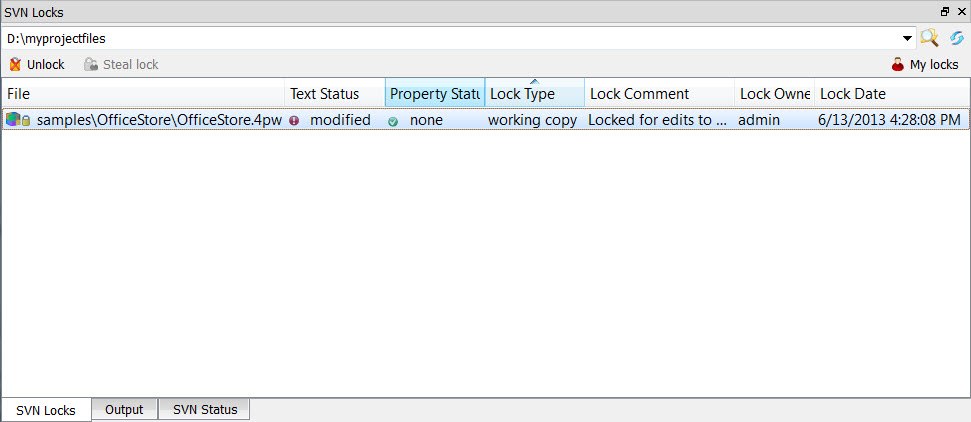This screenshot has width=971, height=422.
Task: Click the Lock Comment column header
Action: [x=658, y=94]
